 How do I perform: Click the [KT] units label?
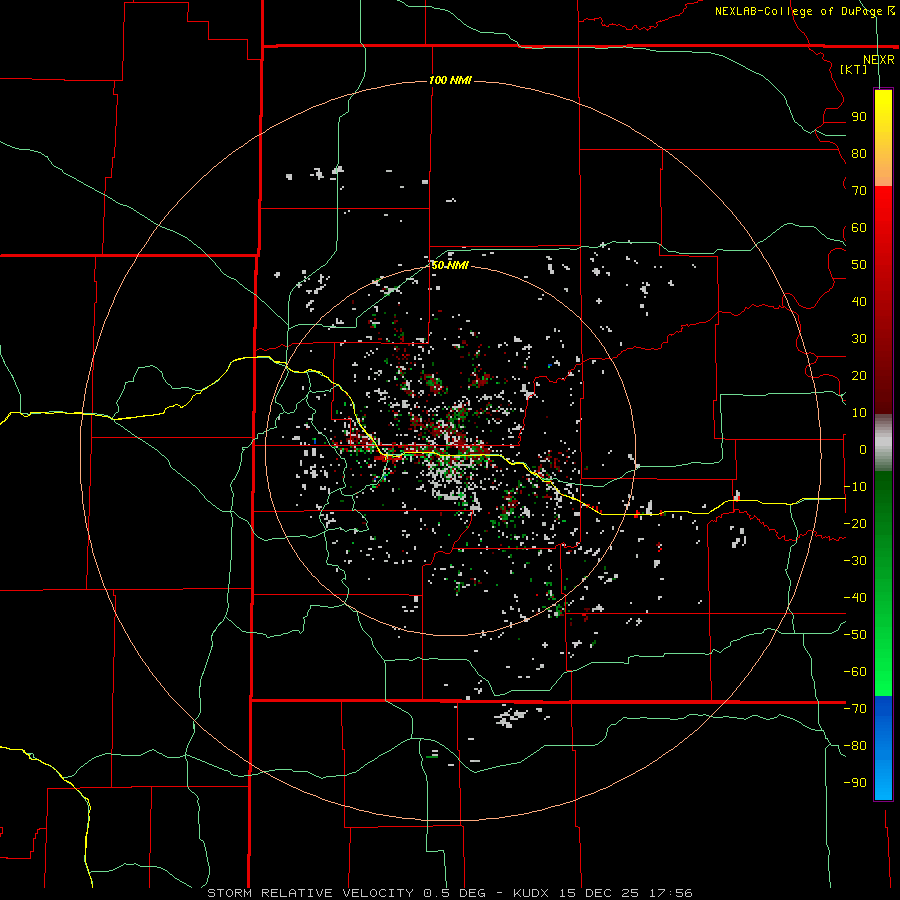[x=854, y=69]
